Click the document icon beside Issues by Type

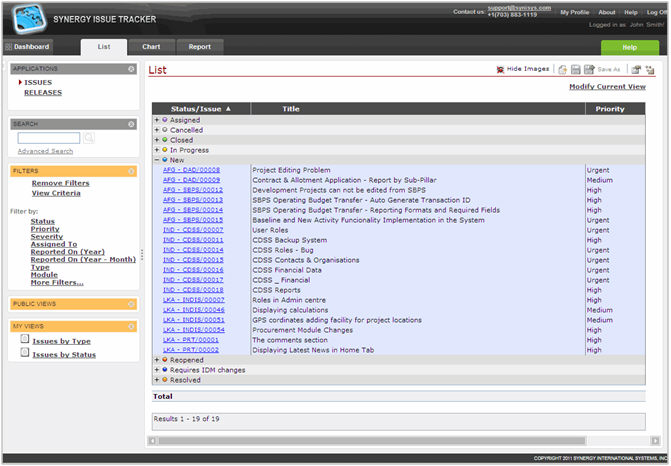point(25,339)
